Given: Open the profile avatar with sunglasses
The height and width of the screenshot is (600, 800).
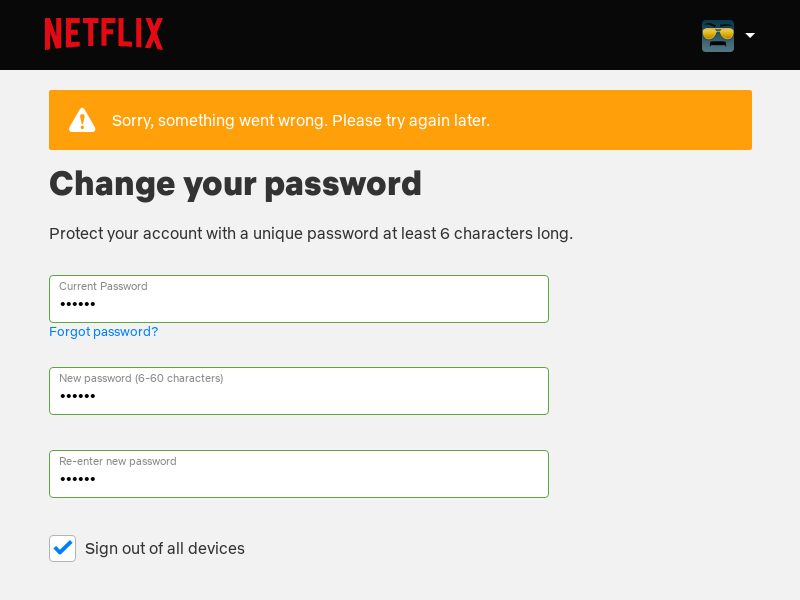Looking at the screenshot, I should click(x=718, y=36).
